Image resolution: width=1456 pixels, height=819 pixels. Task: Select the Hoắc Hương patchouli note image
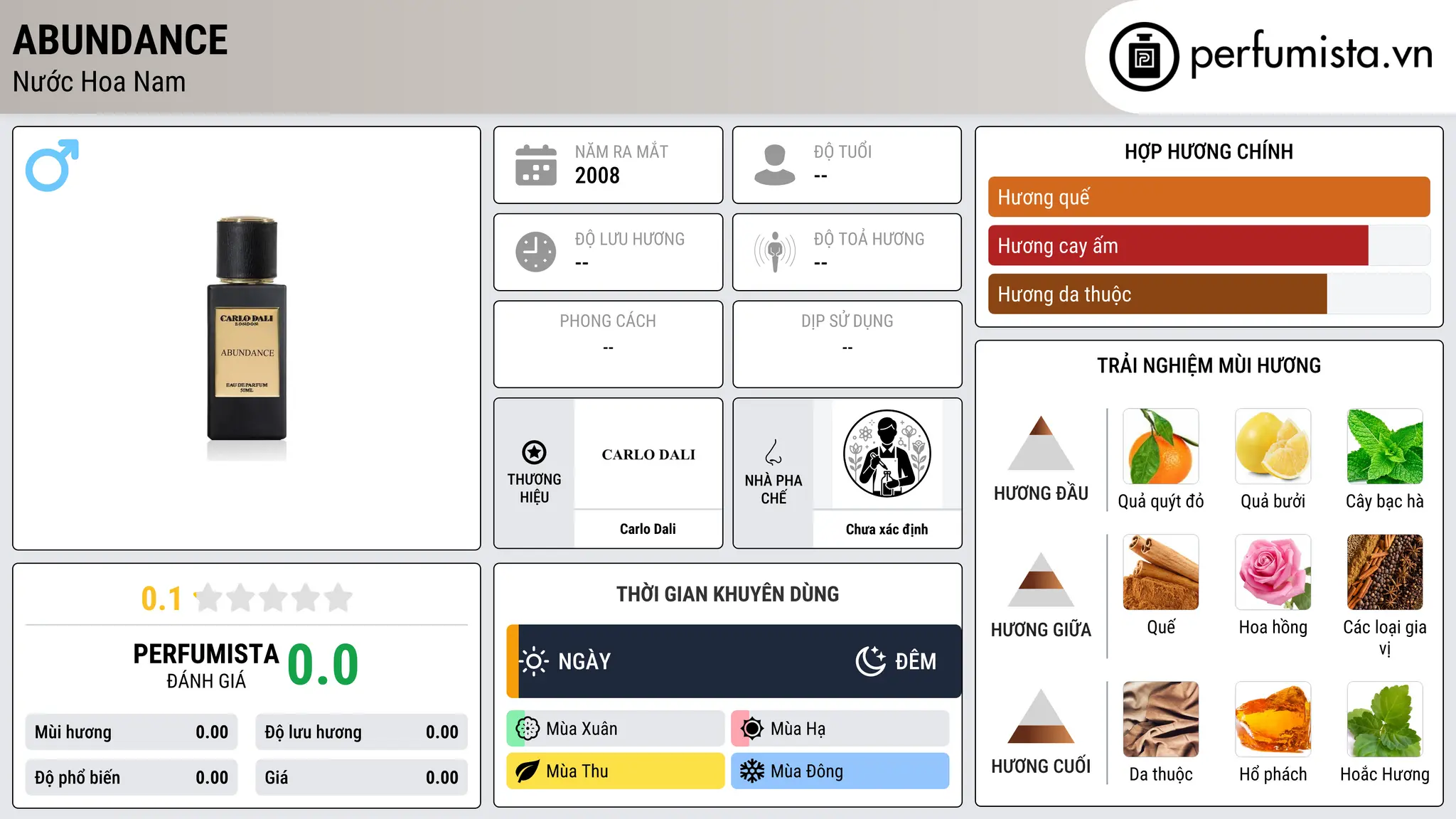pos(1385,719)
